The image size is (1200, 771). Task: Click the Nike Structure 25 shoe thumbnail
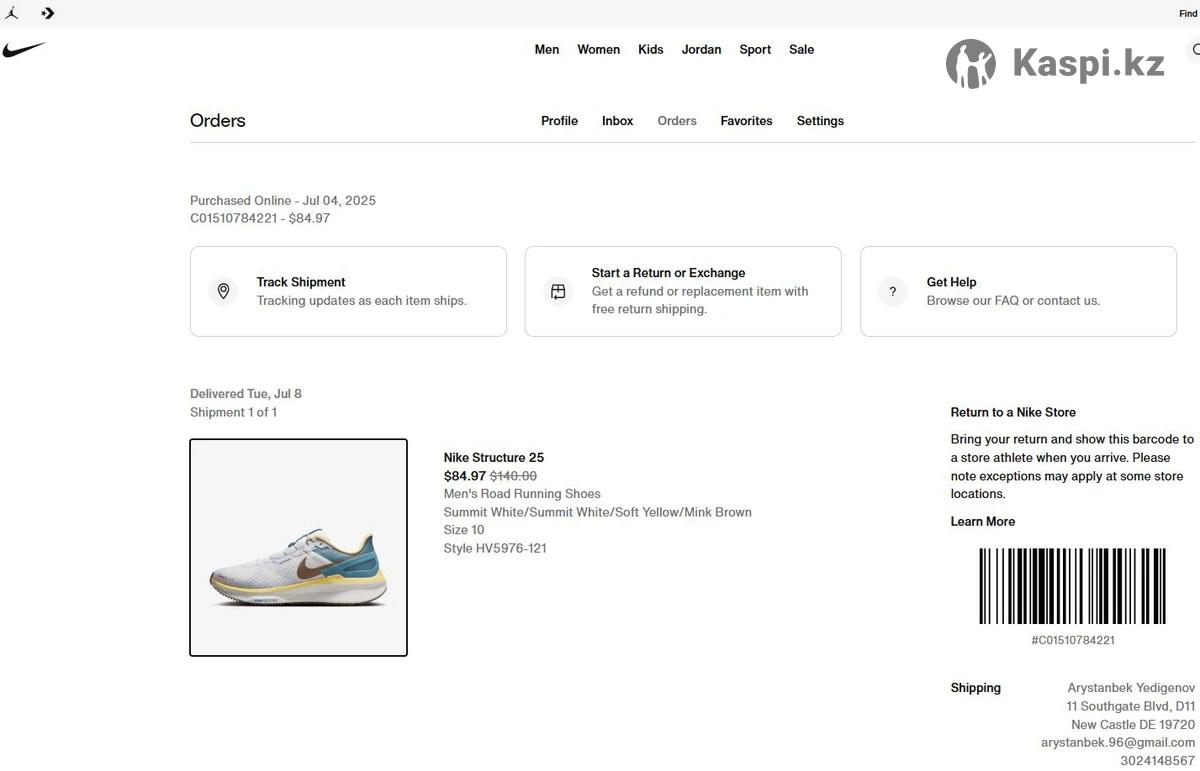pyautogui.click(x=298, y=548)
